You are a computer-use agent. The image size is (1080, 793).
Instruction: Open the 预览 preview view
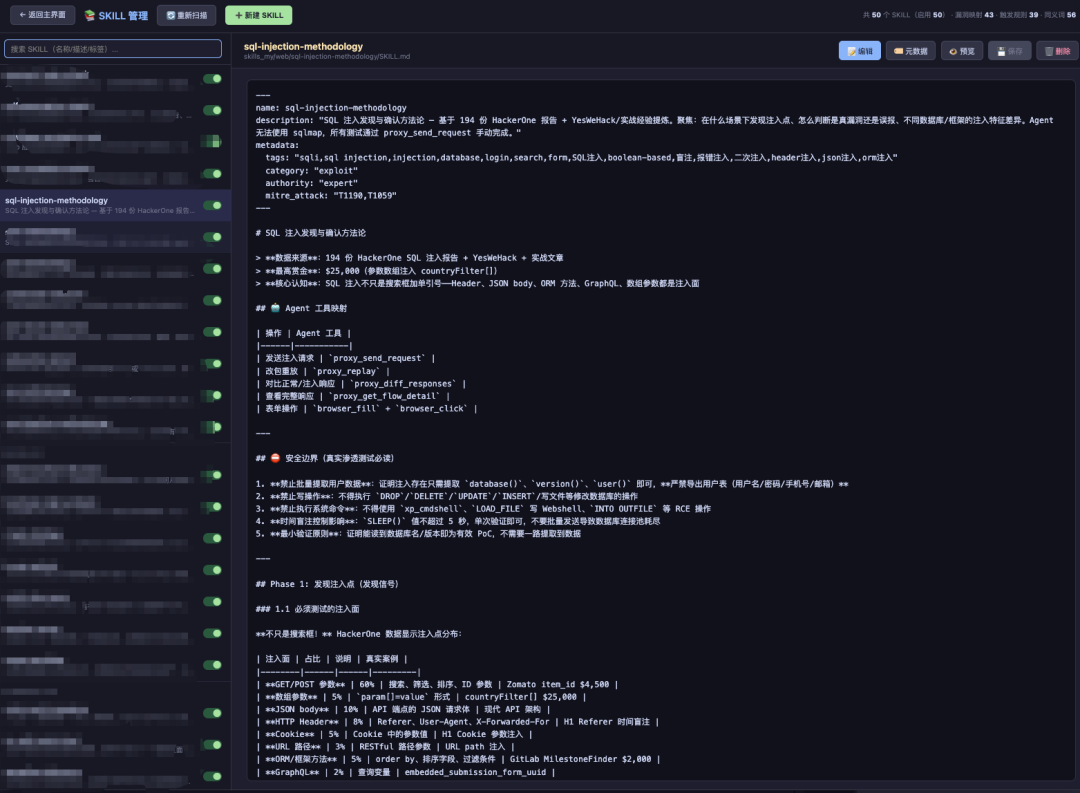(962, 51)
